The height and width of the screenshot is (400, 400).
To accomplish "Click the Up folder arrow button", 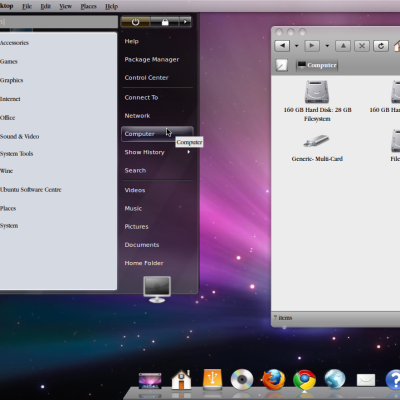I will coord(343,46).
